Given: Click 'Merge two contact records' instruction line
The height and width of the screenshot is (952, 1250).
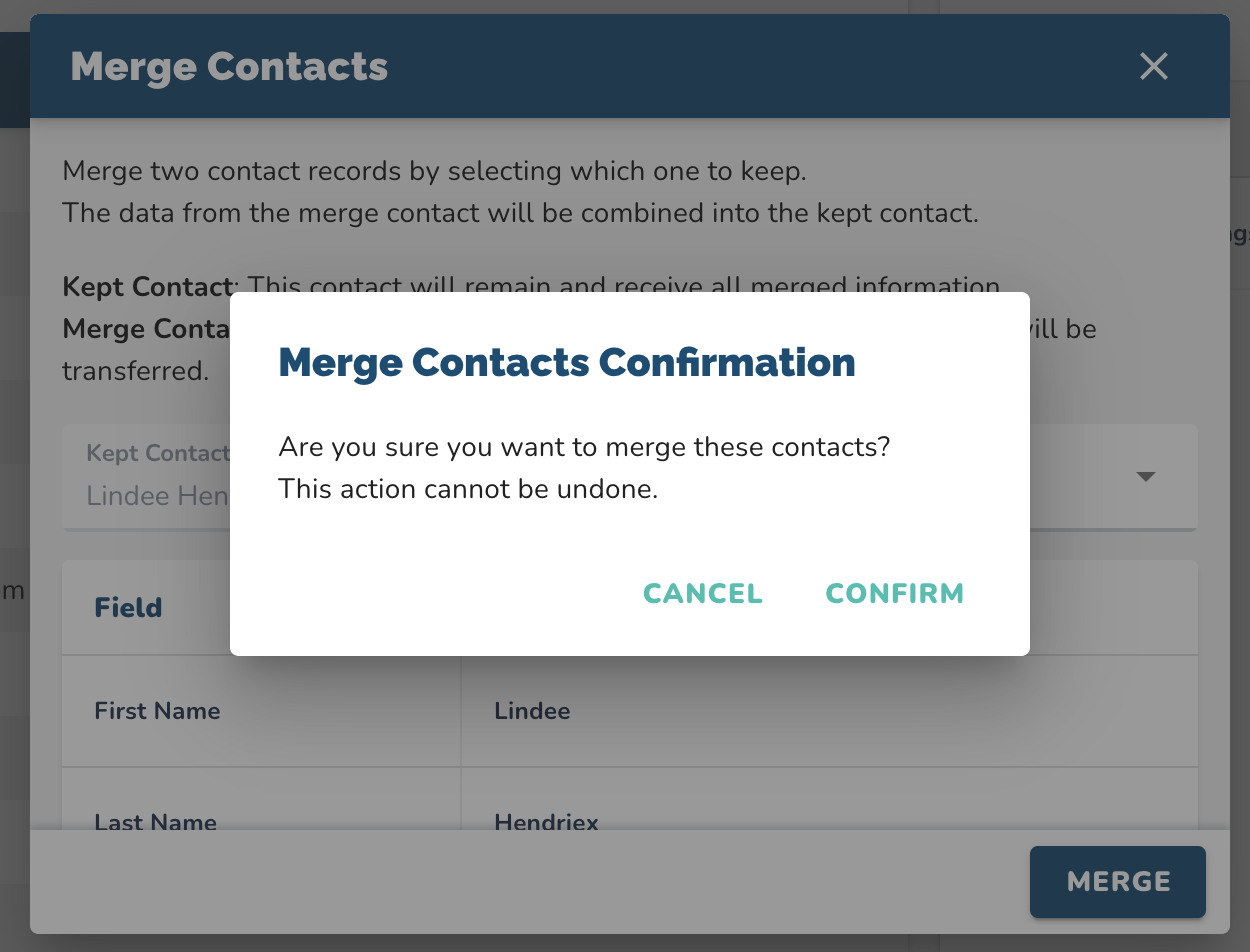Looking at the screenshot, I should pos(433,171).
